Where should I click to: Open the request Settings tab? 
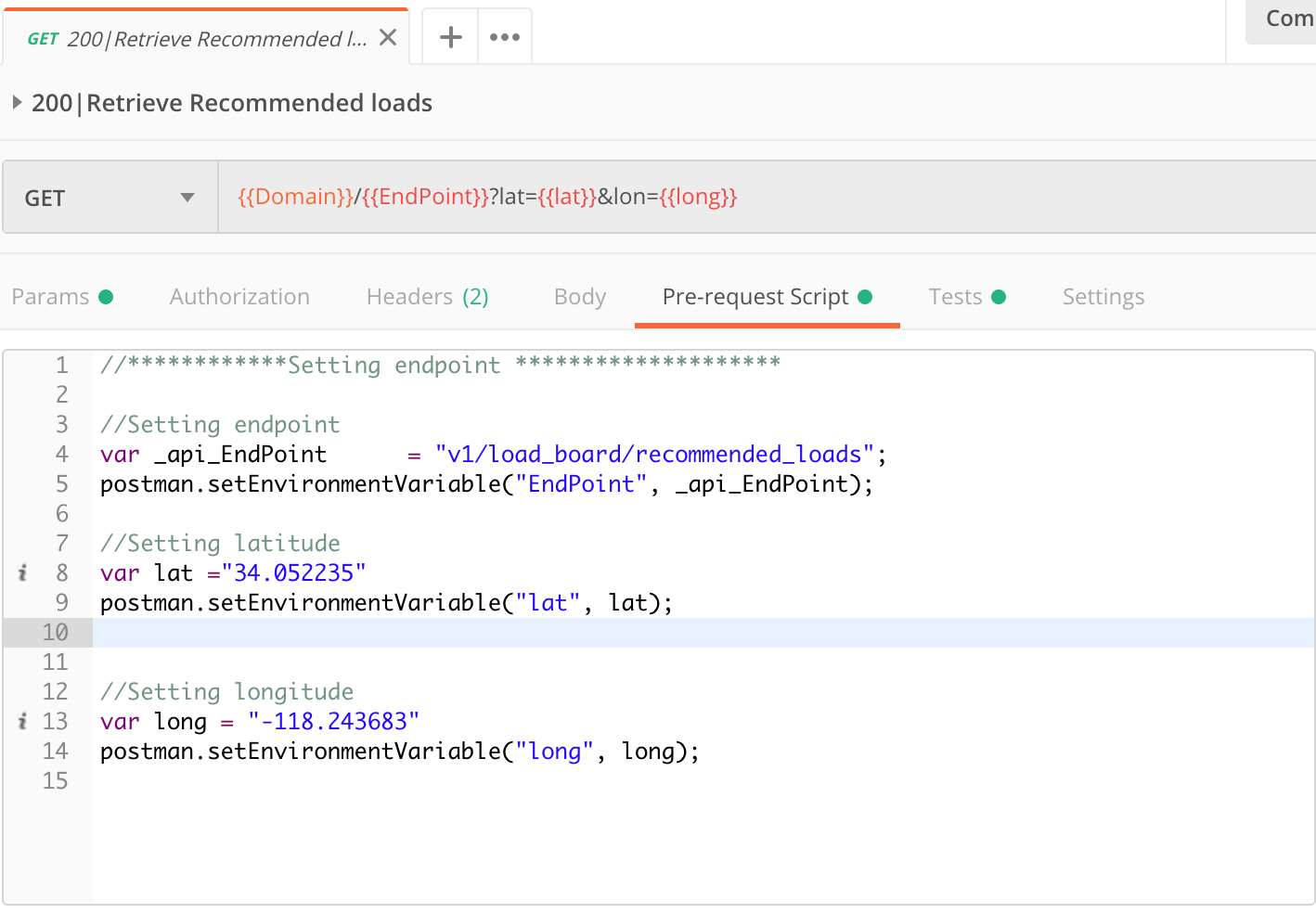point(1103,297)
